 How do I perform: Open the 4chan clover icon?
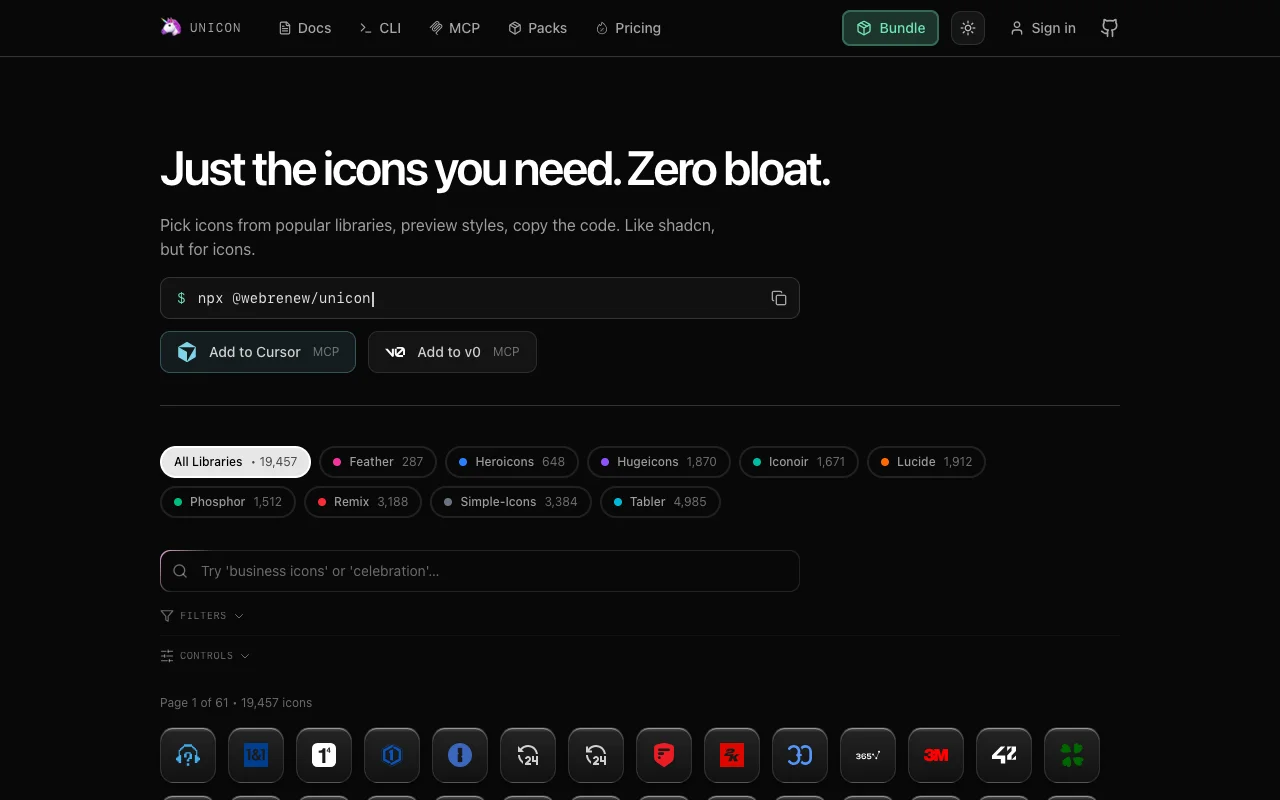tap(1072, 755)
